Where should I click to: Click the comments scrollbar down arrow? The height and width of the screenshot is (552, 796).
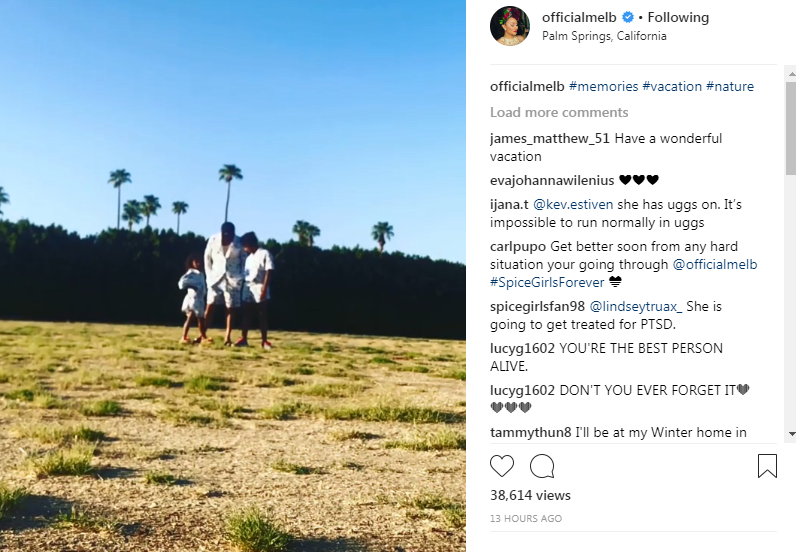click(791, 434)
